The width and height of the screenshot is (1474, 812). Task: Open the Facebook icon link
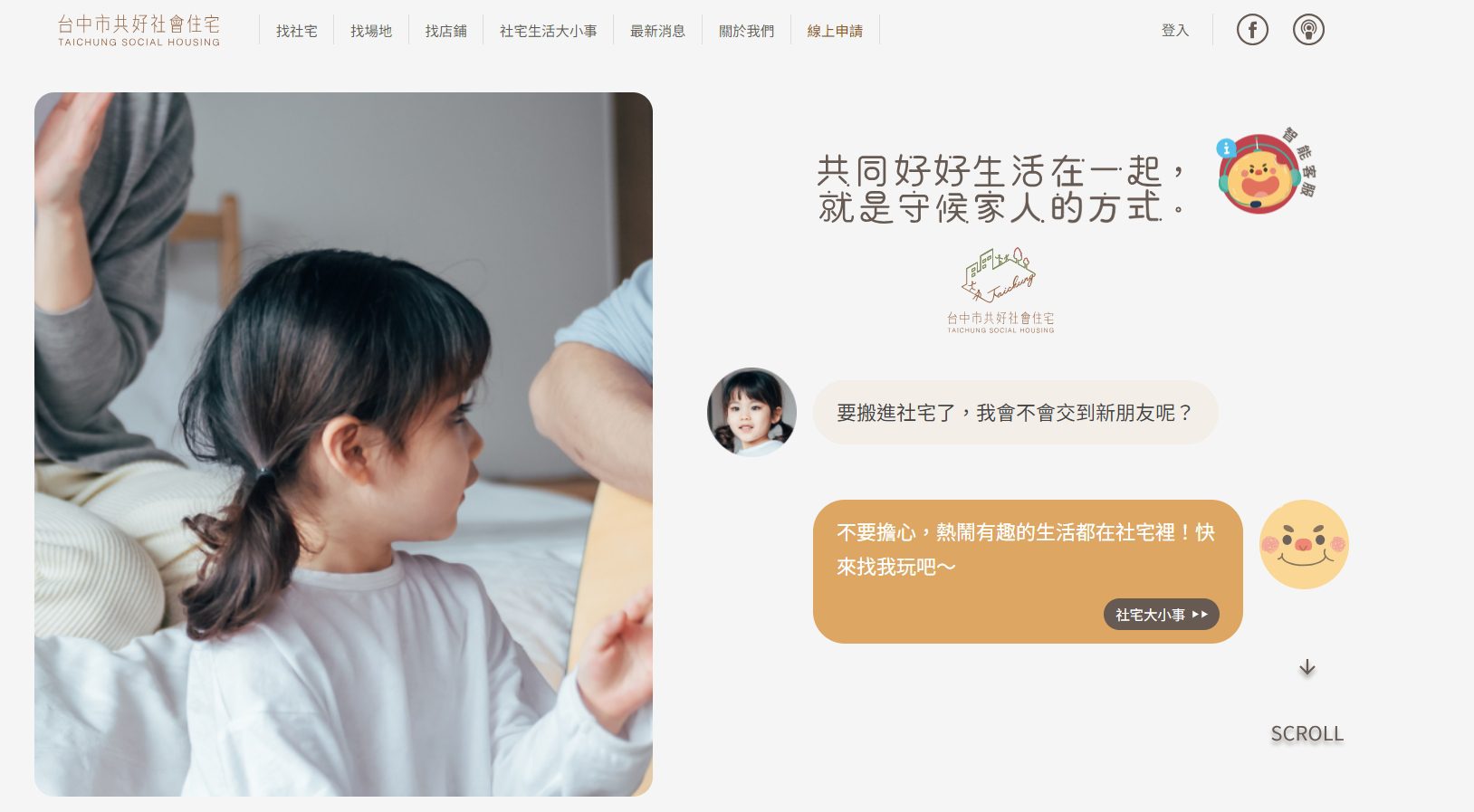pyautogui.click(x=1252, y=30)
